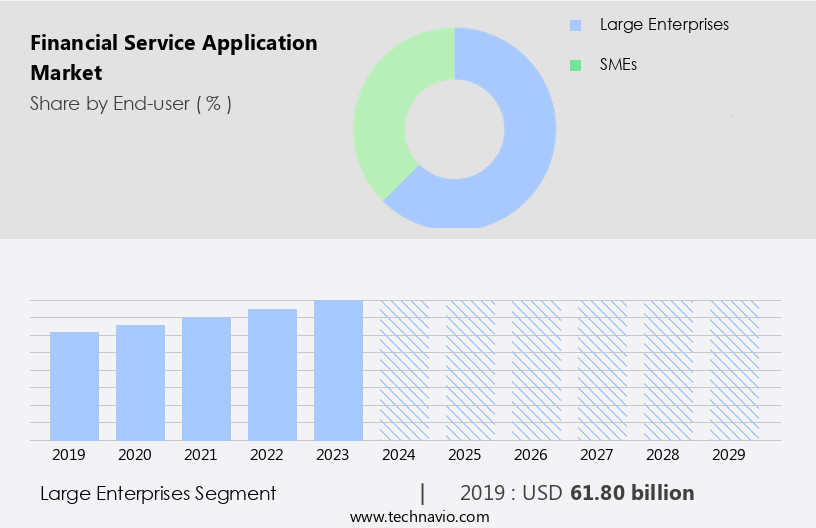This screenshot has width=816, height=528.
Task: Toggle the Large Enterprises legend label
Action: [x=664, y=25]
